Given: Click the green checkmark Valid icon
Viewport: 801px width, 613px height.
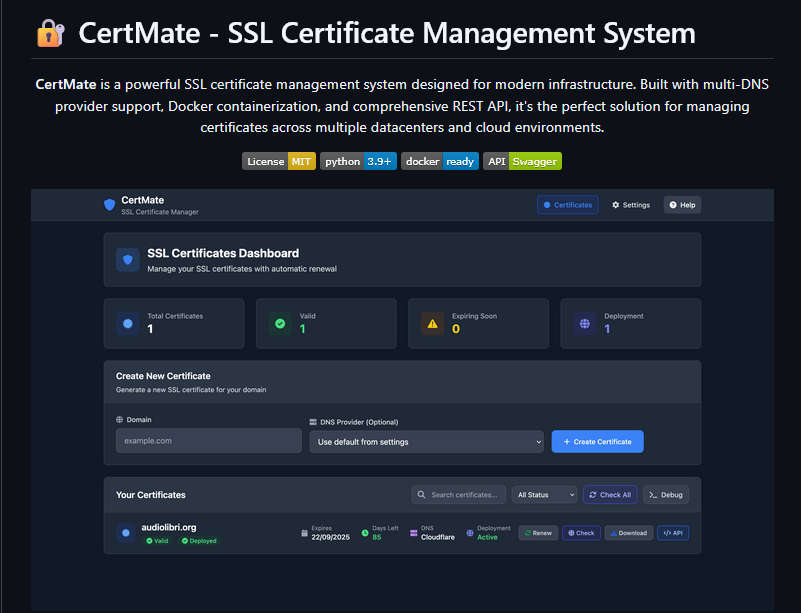Looking at the screenshot, I should click(x=280, y=323).
